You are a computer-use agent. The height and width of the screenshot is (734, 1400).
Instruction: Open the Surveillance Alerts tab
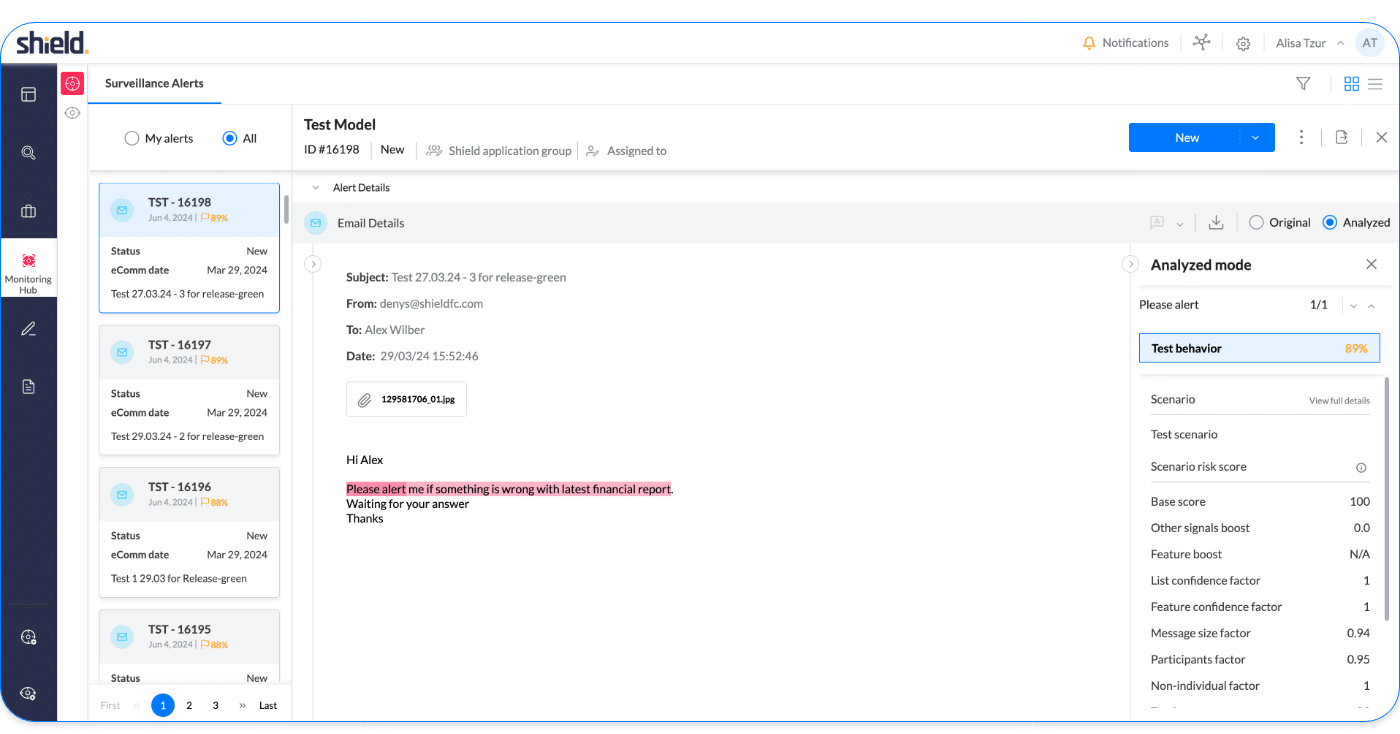point(154,84)
